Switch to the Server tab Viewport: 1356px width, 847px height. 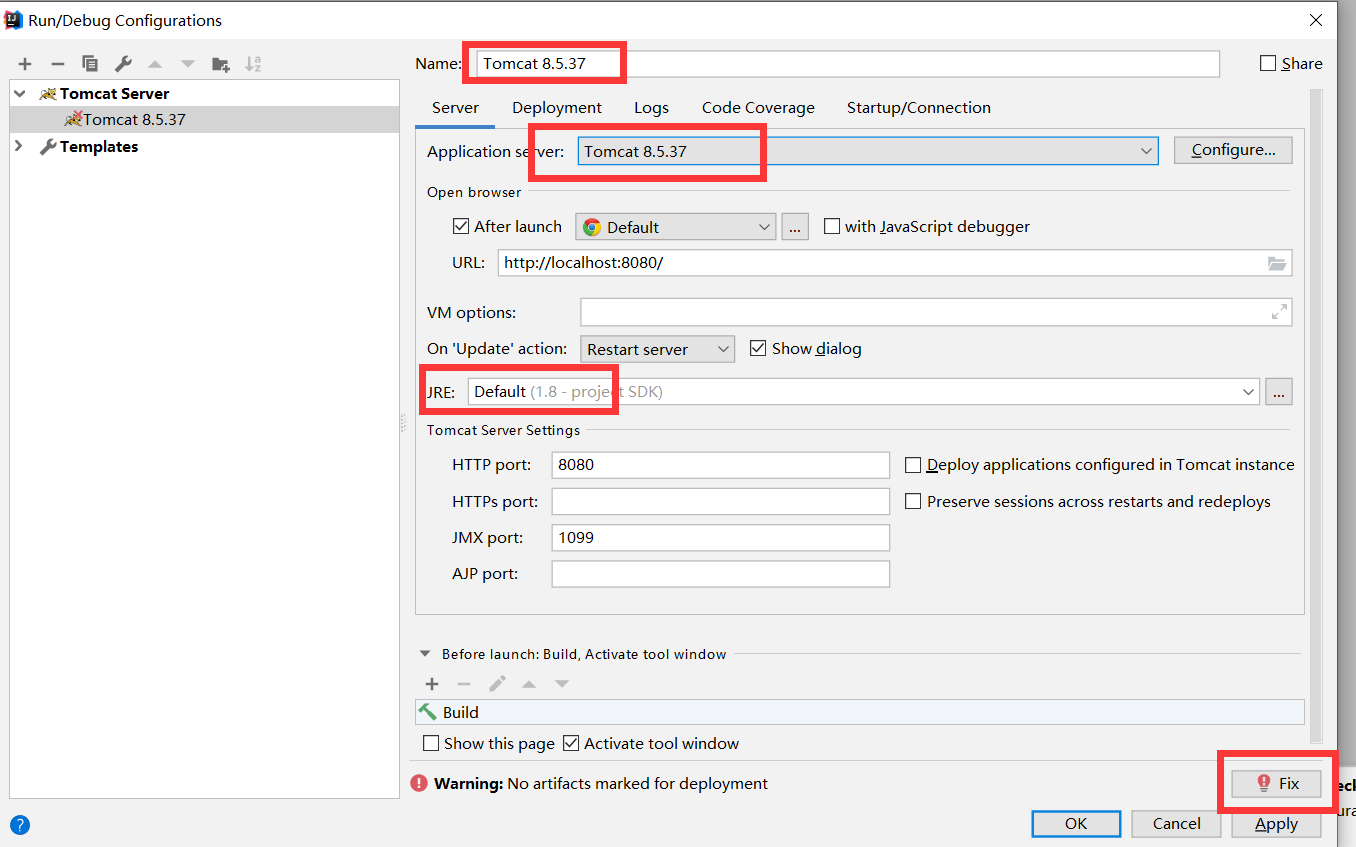(x=455, y=108)
